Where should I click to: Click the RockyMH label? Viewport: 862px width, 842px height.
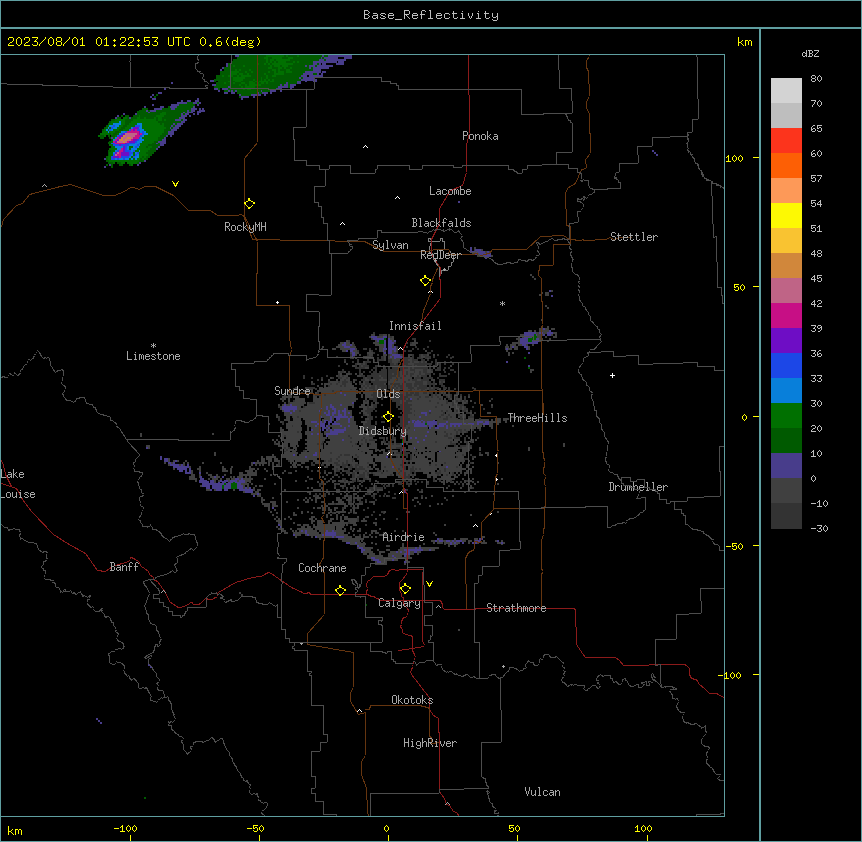click(245, 227)
